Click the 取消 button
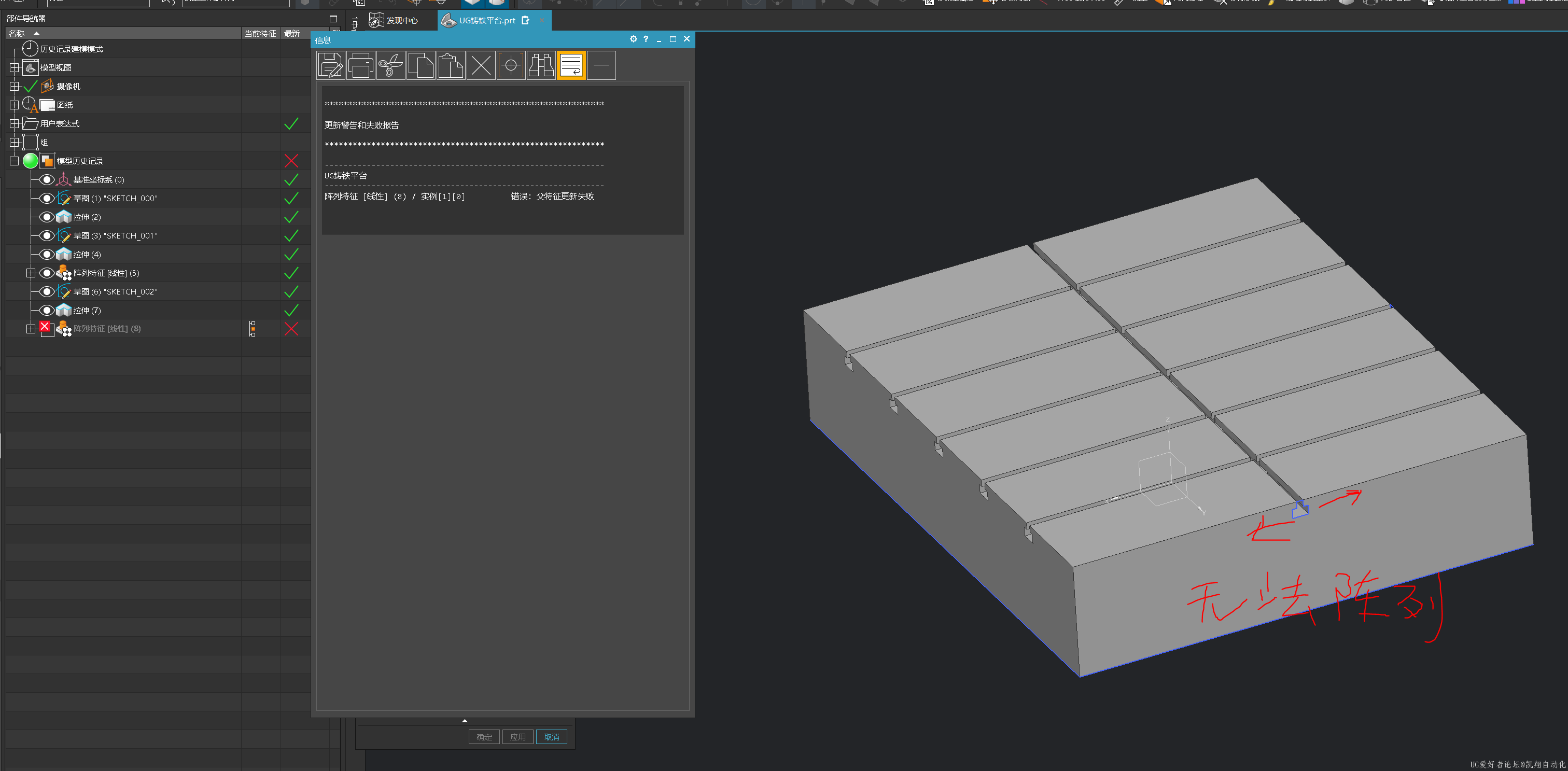Screen dimensions: 1568x771 coord(552,737)
